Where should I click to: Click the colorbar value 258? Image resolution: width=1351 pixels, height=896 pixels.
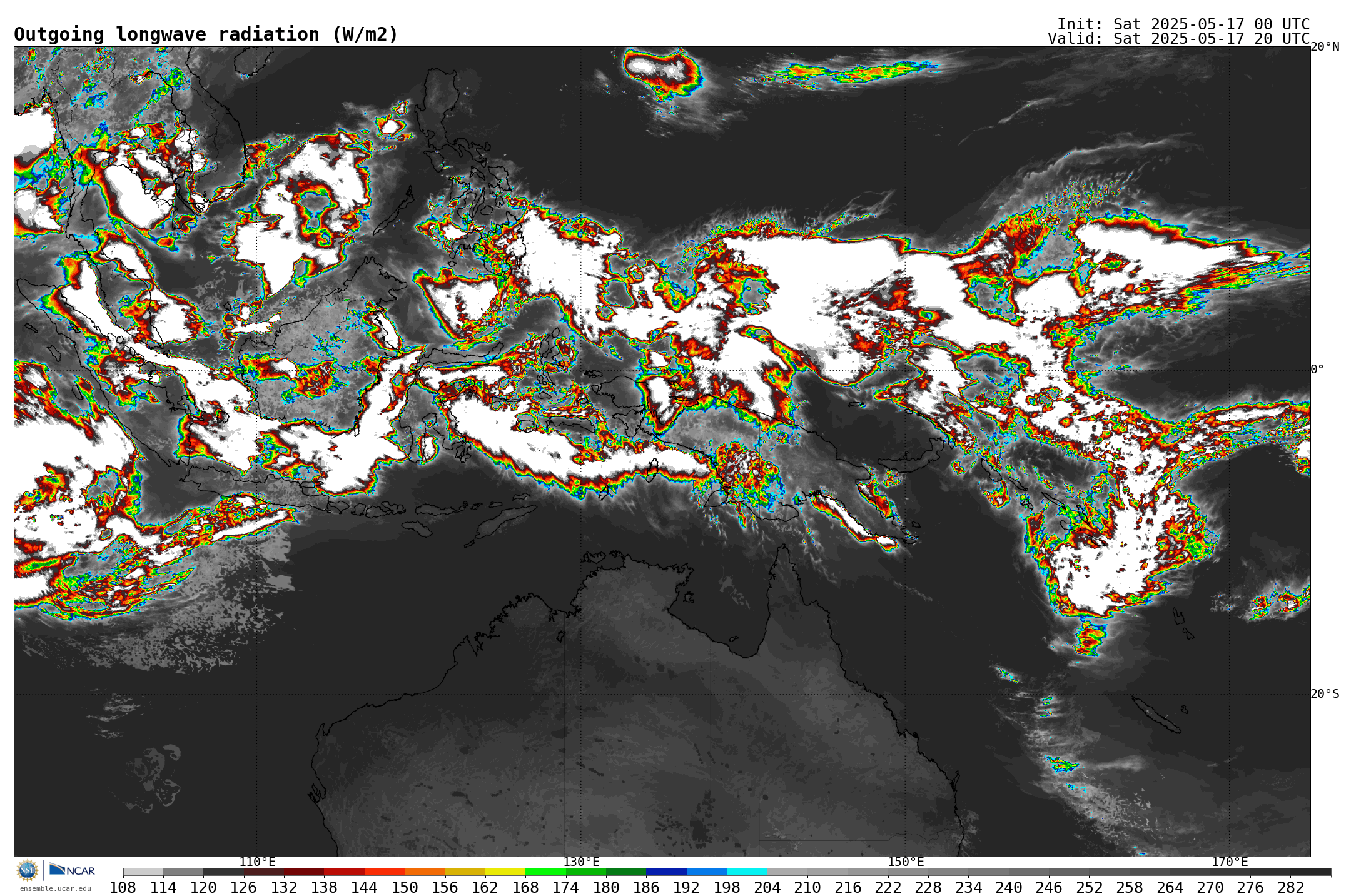(x=1130, y=887)
